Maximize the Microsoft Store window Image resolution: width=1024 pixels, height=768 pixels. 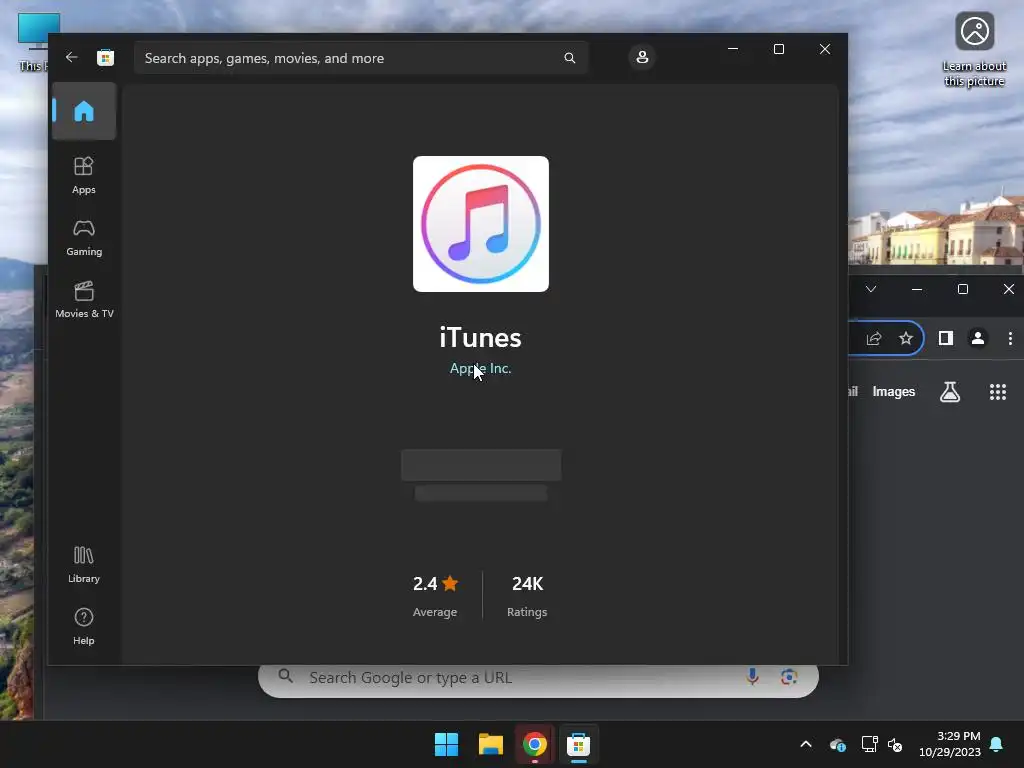[778, 49]
